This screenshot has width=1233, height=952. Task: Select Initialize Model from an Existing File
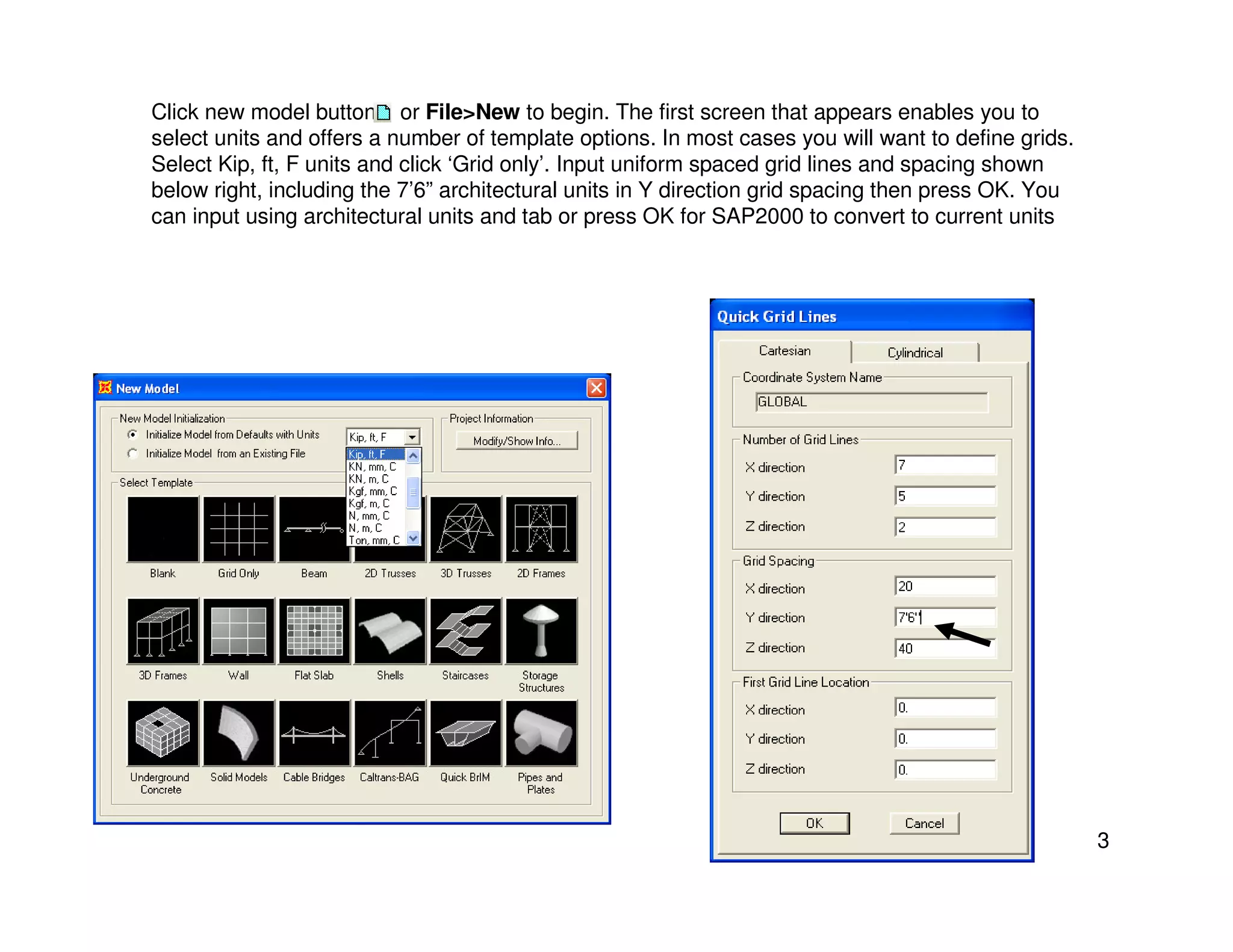[133, 454]
